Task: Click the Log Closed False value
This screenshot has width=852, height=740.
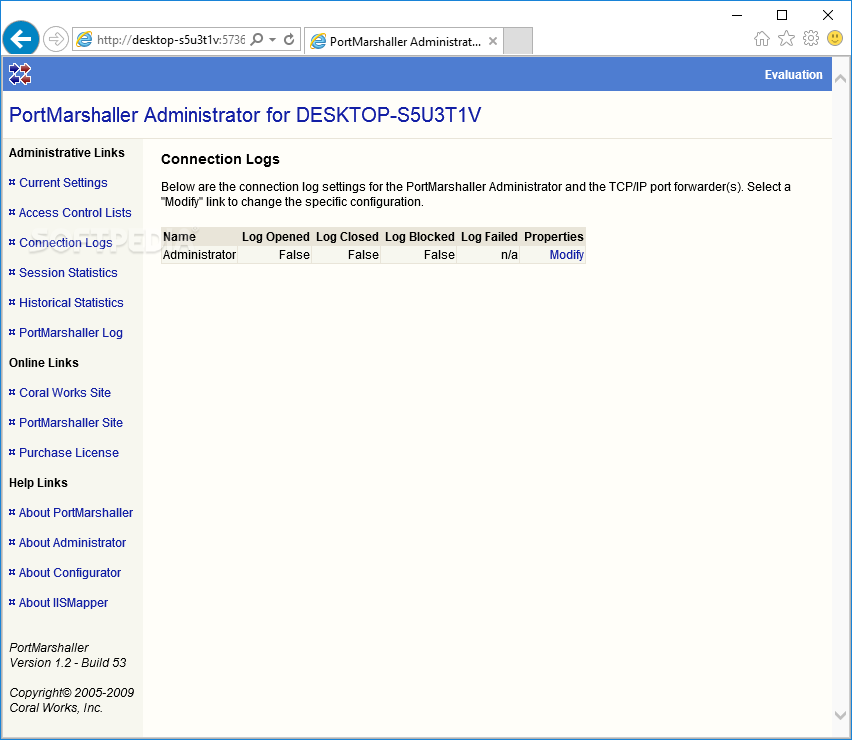Action: pos(363,255)
